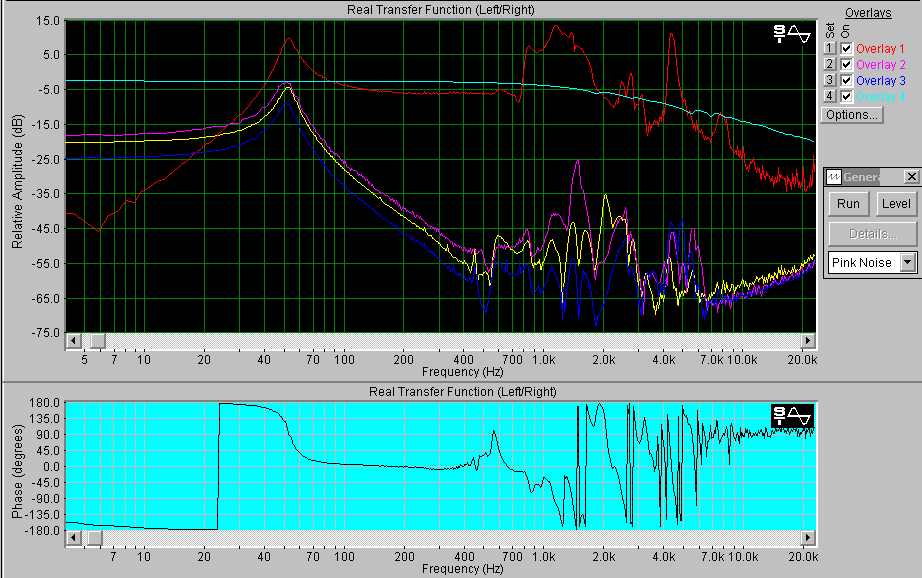Image resolution: width=922 pixels, height=578 pixels.
Task: Toggle Overlay 2 visibility checkbox
Action: 846,64
